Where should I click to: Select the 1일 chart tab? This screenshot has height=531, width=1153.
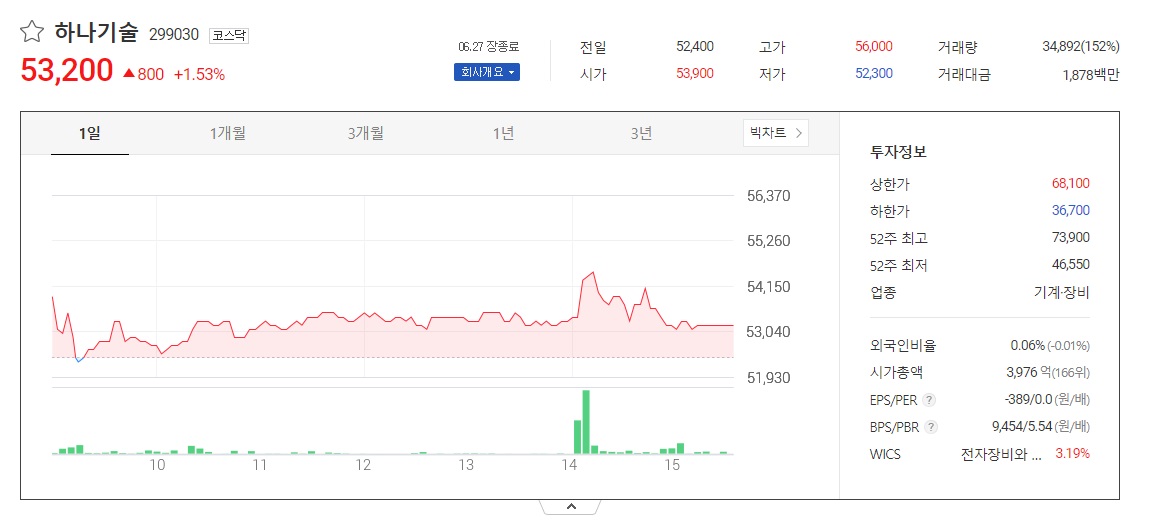click(x=90, y=133)
